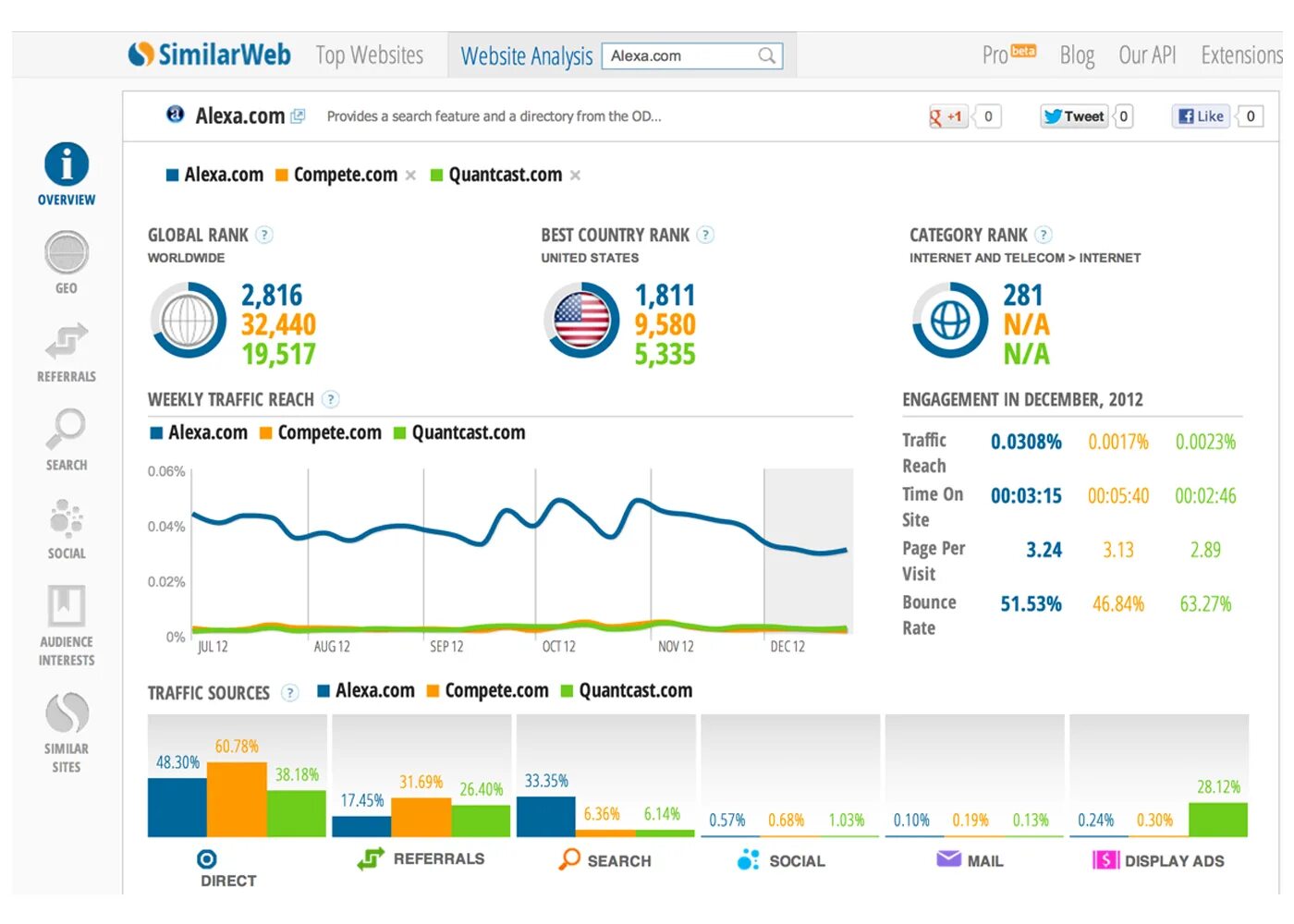Click the Tweet button
Image resolution: width=1294 pixels, height=924 pixels.
tap(1074, 116)
